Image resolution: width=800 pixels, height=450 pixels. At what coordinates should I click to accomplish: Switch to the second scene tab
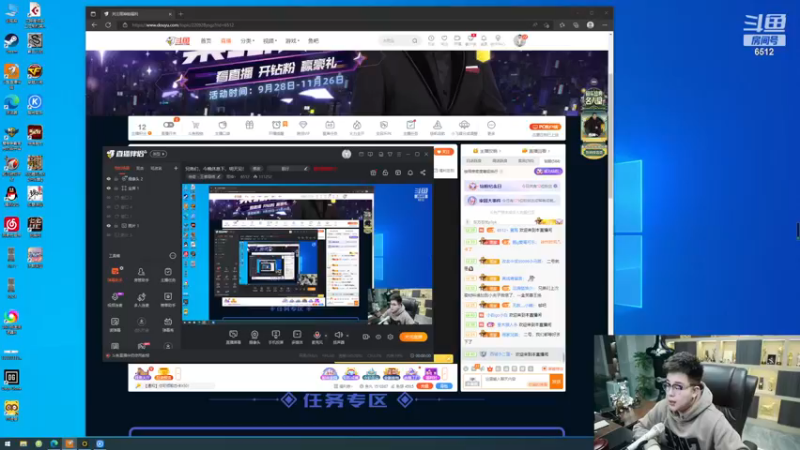click(x=140, y=168)
